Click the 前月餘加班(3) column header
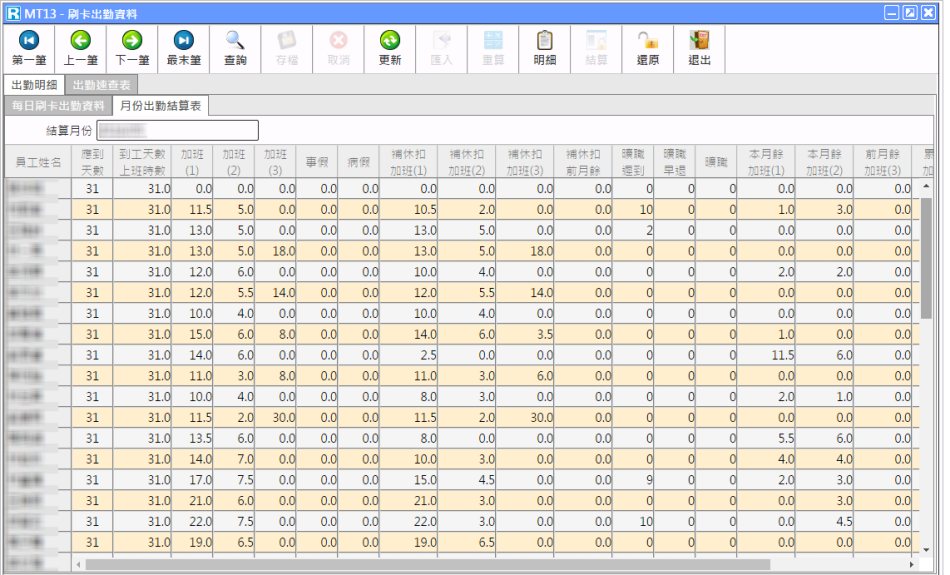 click(x=882, y=162)
